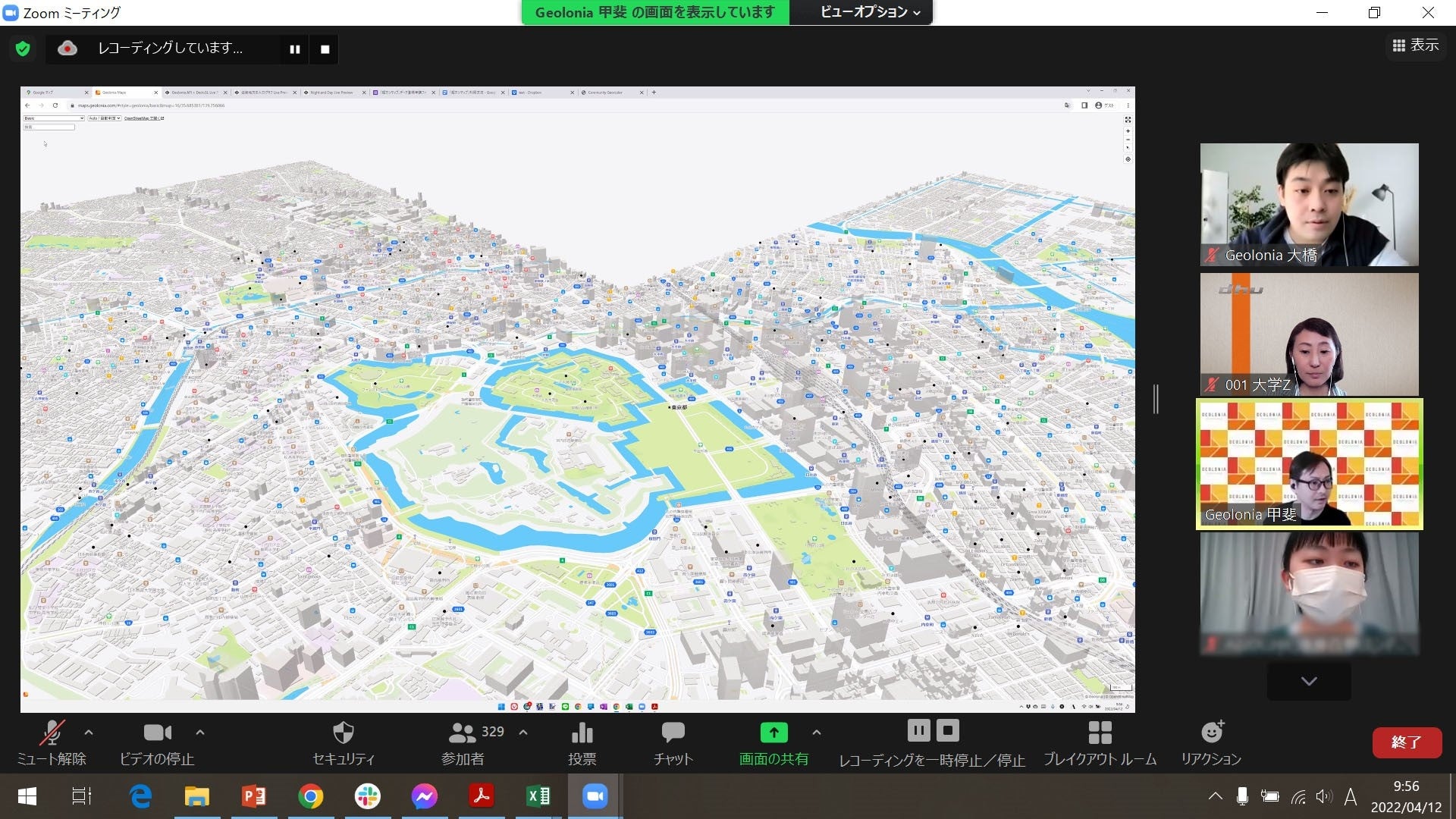Expand video options arrow beside camera
The image size is (1456, 819).
(x=200, y=733)
